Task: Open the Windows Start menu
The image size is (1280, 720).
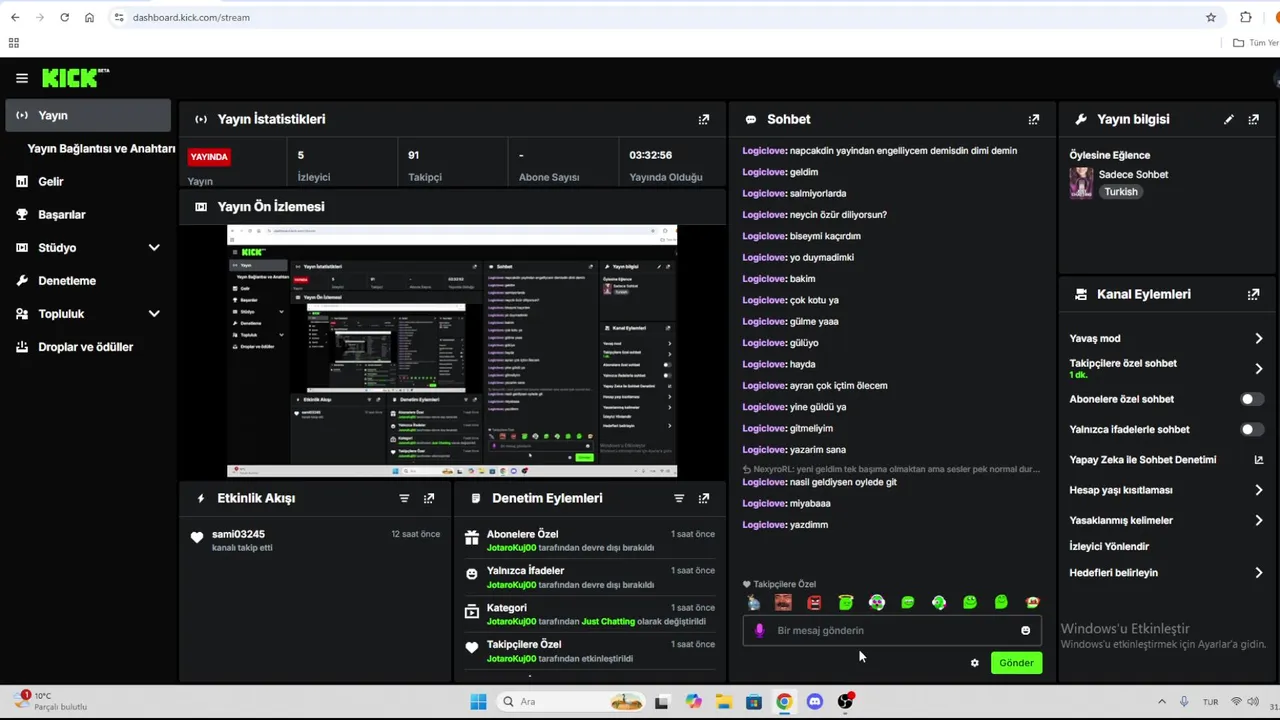Action: pos(478,702)
